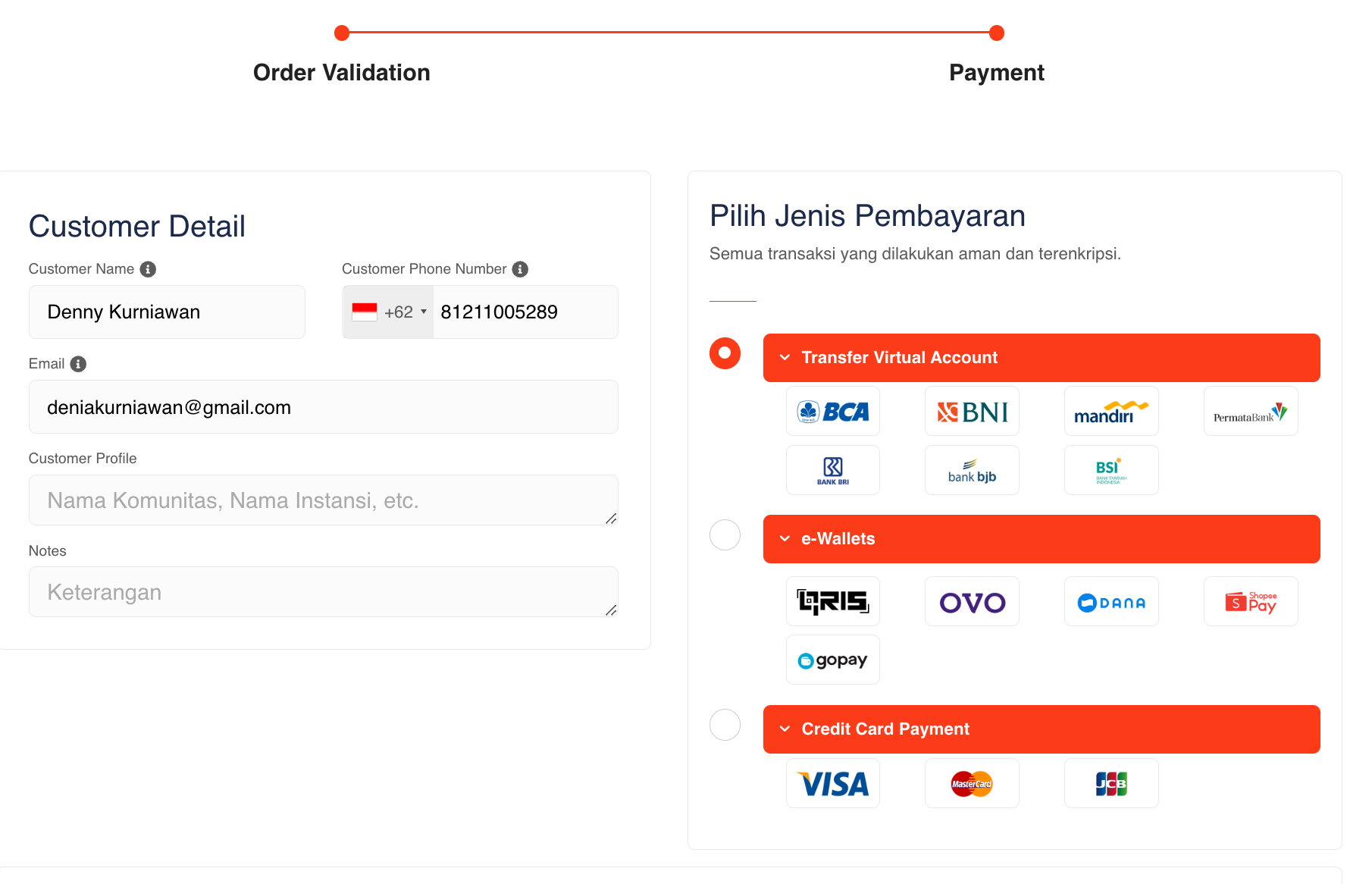Open the +62 country code dropdown
The height and width of the screenshot is (884, 1372).
pos(388,312)
